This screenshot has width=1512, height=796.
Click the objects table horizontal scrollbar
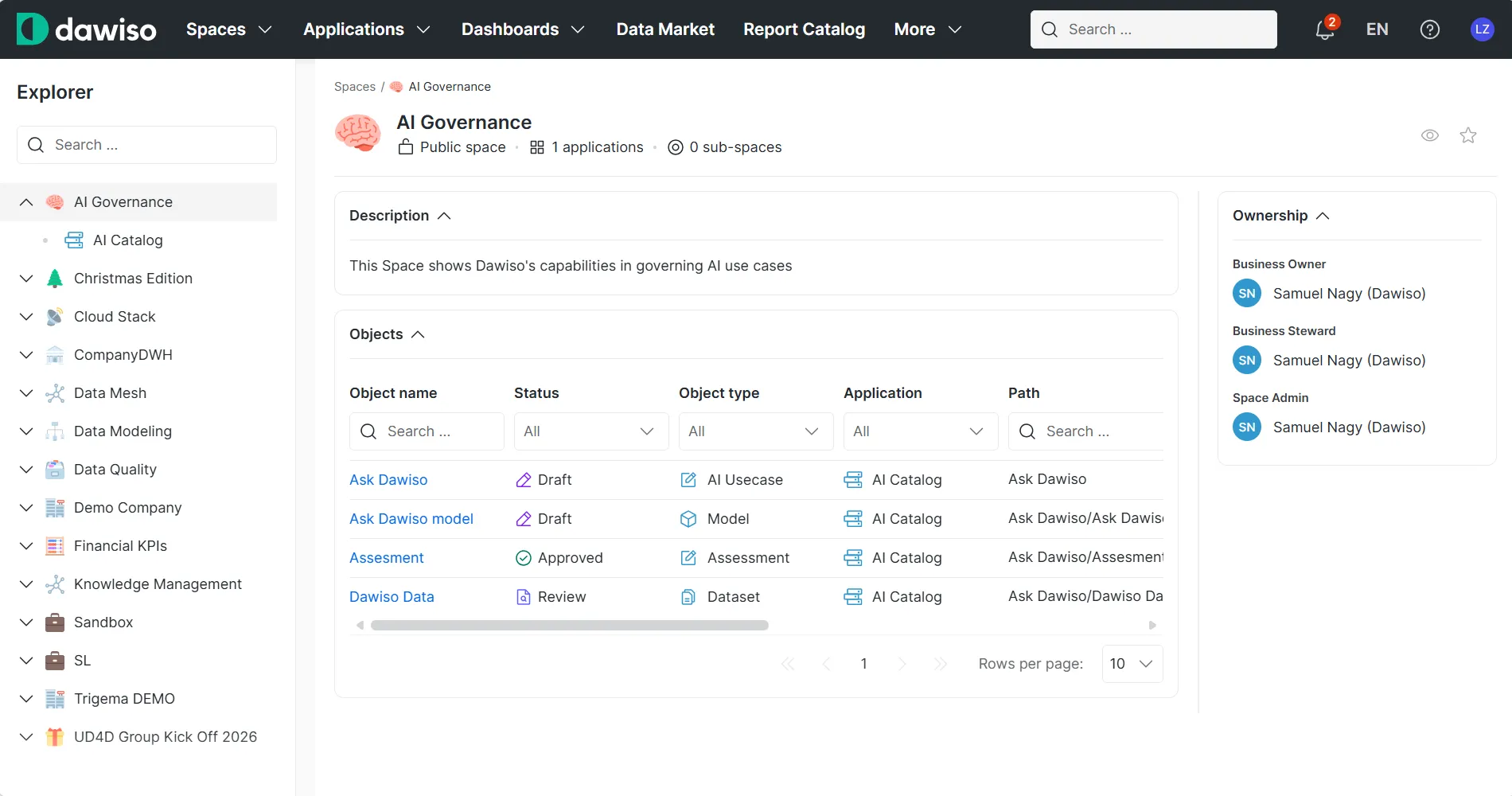570,626
